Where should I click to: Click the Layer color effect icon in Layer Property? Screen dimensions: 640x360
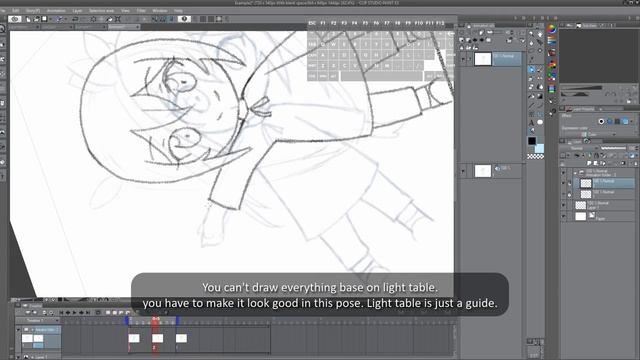pyautogui.click(x=626, y=121)
